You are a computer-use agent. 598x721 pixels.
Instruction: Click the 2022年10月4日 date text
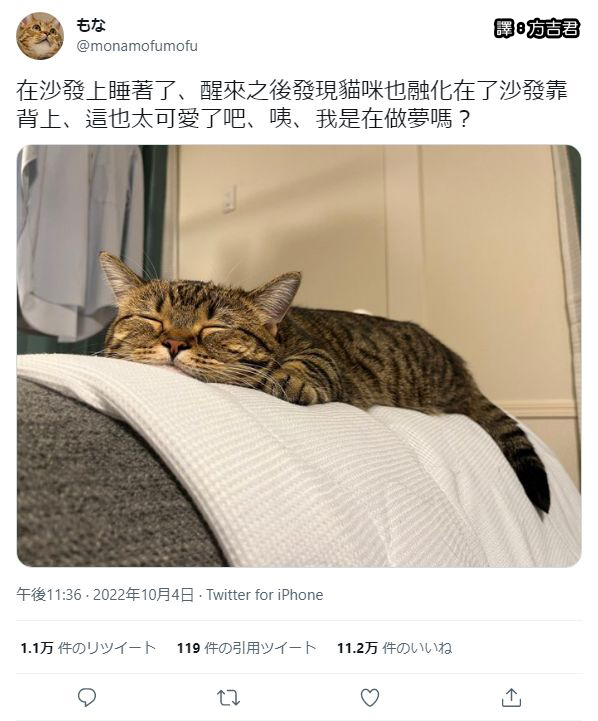(143, 595)
